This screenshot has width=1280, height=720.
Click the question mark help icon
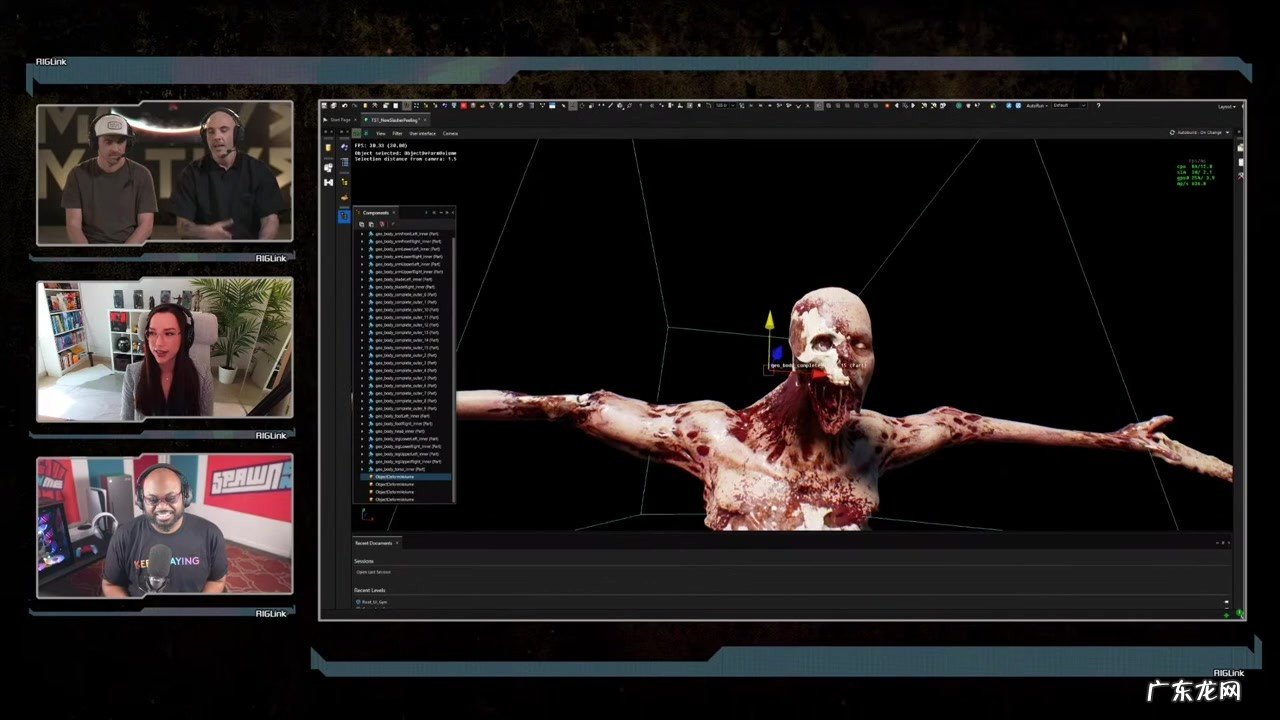pyautogui.click(x=1098, y=105)
